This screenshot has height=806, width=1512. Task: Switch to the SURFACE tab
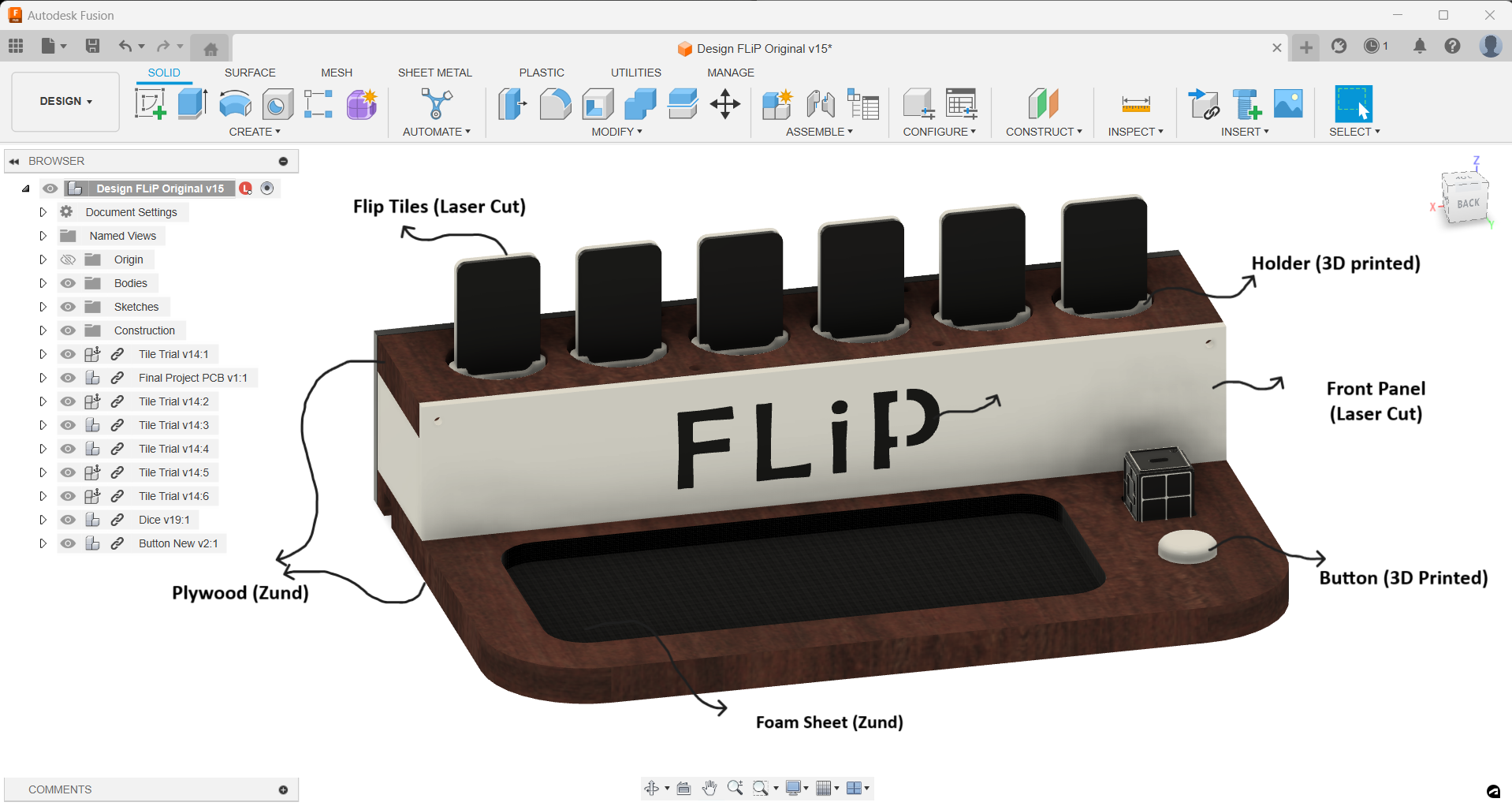(250, 73)
